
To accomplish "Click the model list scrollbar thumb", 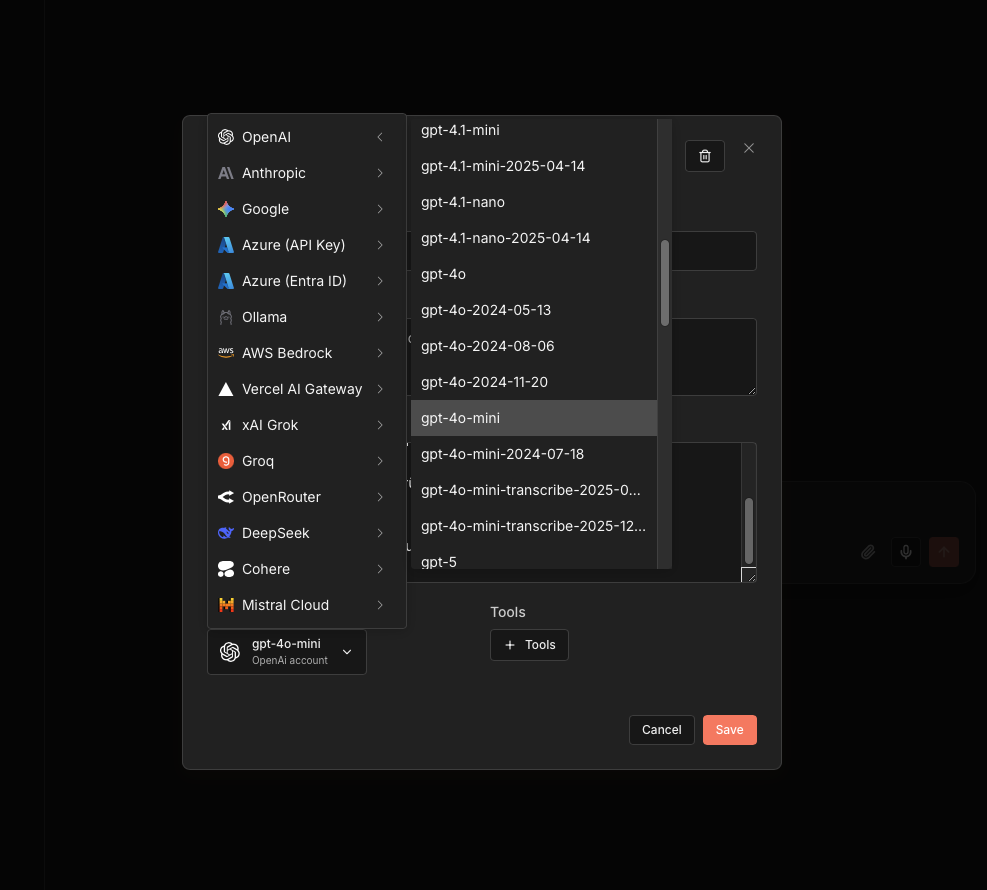I will (665, 282).
